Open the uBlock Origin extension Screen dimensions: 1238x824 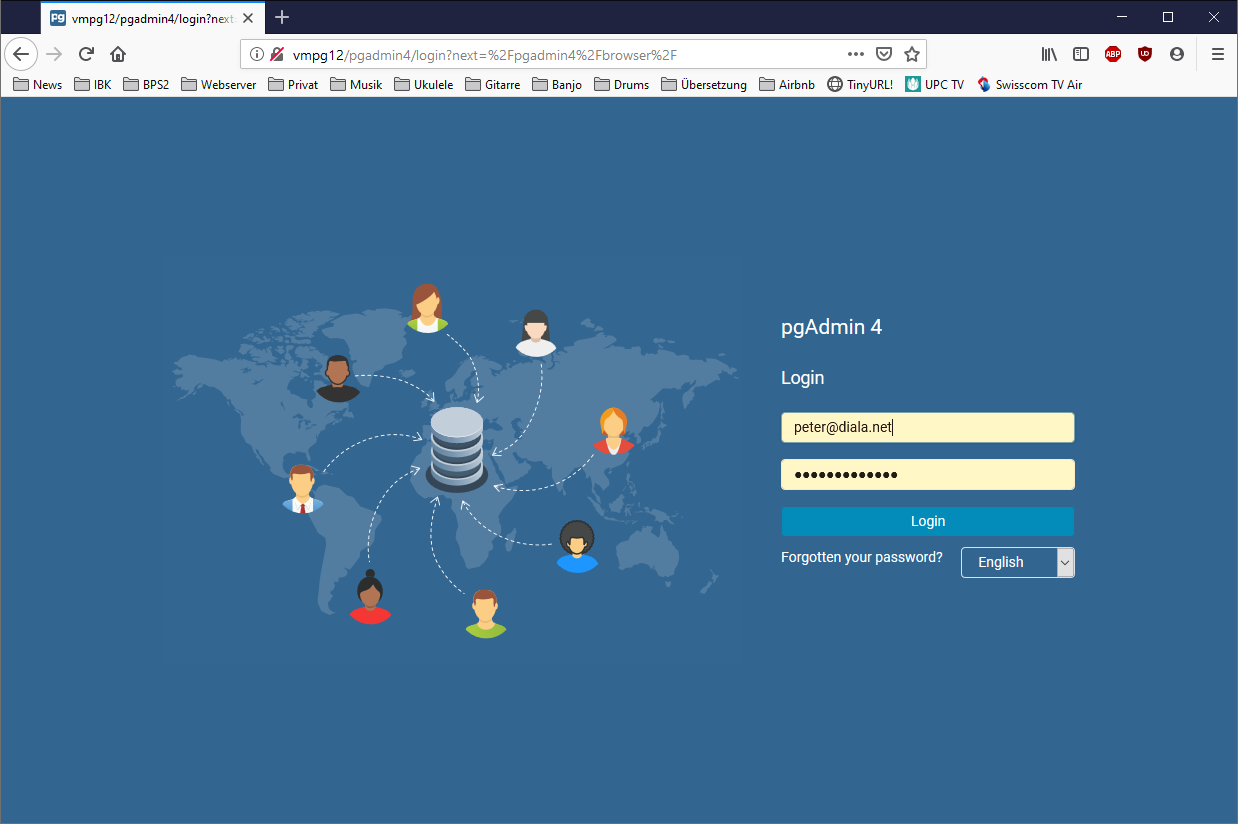1145,54
